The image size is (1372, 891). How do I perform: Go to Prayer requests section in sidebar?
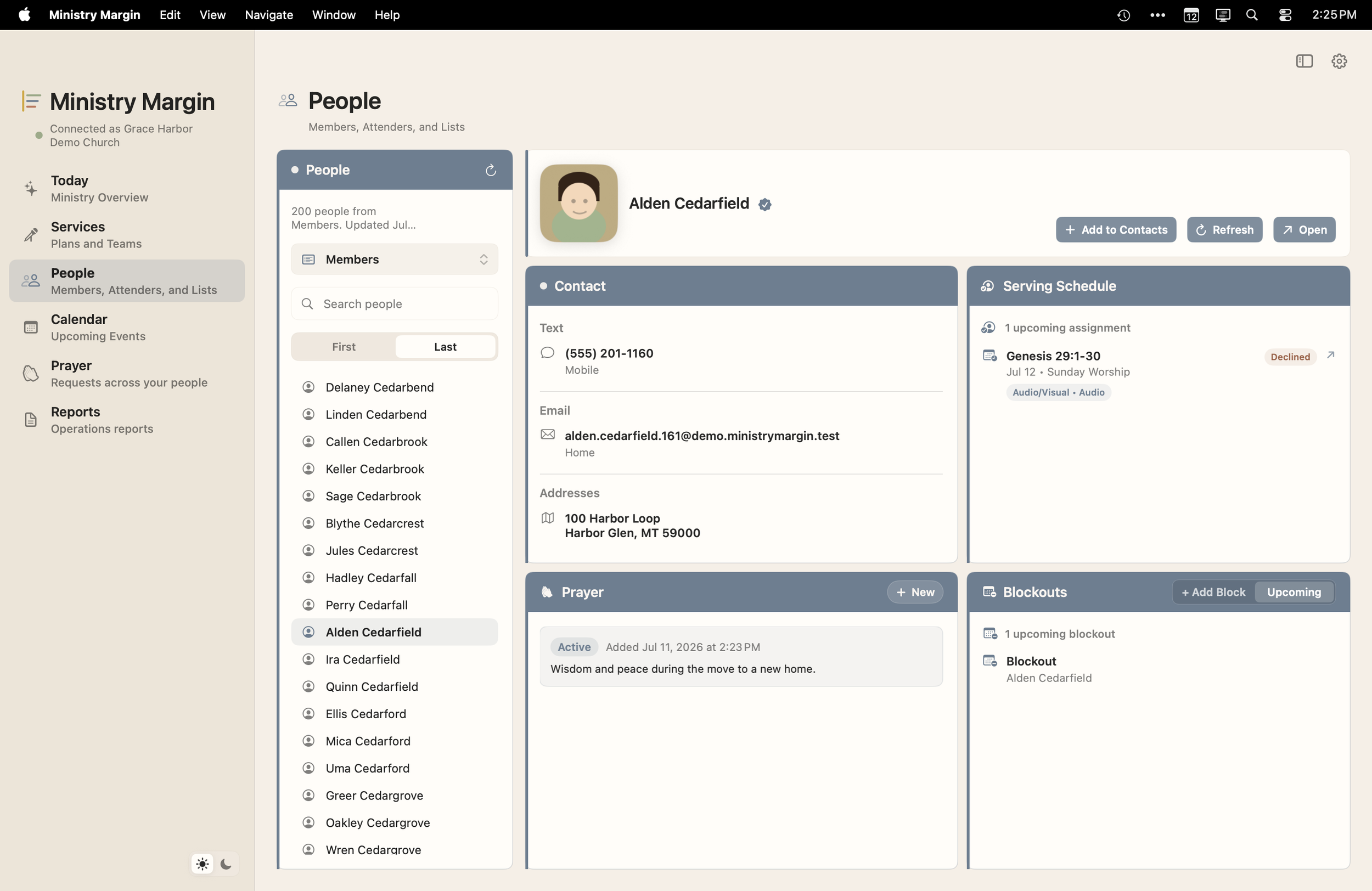coord(127,374)
